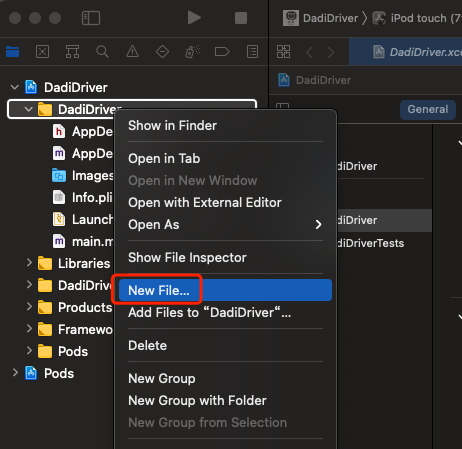The height and width of the screenshot is (449, 462).
Task: Open the Open As submenu
Action: [x=225, y=225]
